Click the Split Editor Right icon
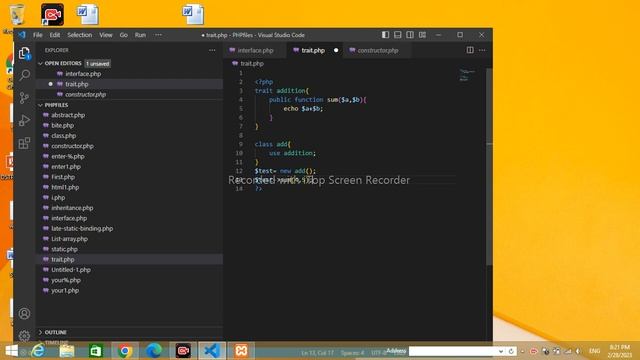Image resolution: width=640 pixels, height=360 pixels. coord(470,50)
